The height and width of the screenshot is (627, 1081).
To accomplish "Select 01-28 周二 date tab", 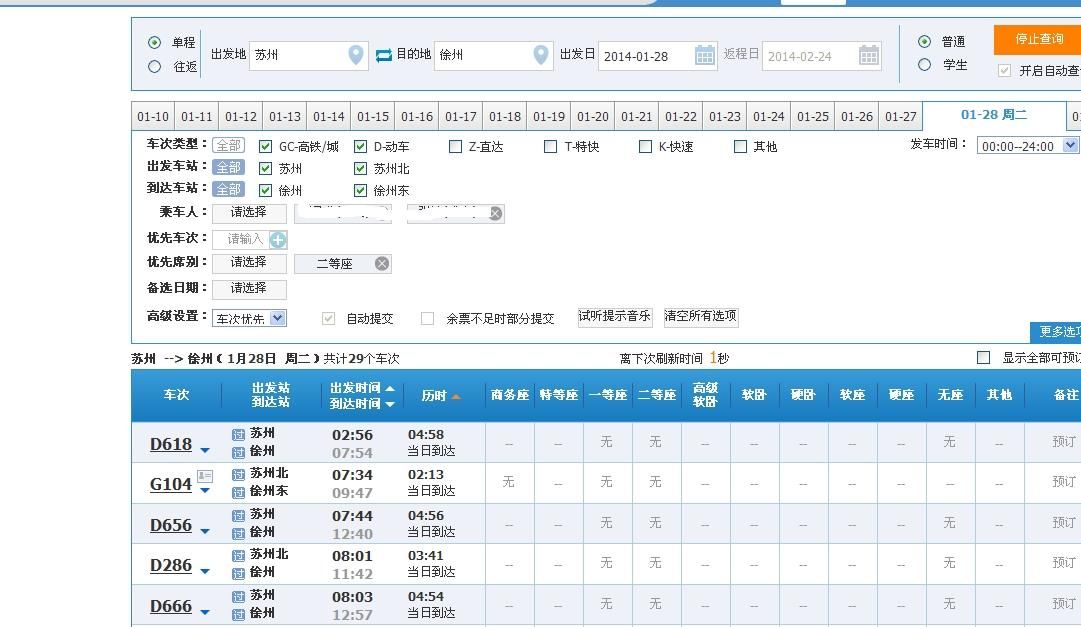I will tap(993, 115).
